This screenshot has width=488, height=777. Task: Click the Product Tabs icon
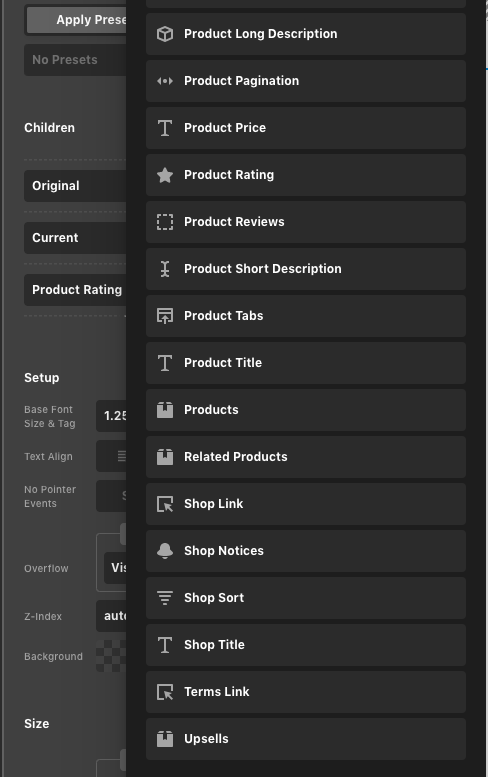(x=165, y=316)
